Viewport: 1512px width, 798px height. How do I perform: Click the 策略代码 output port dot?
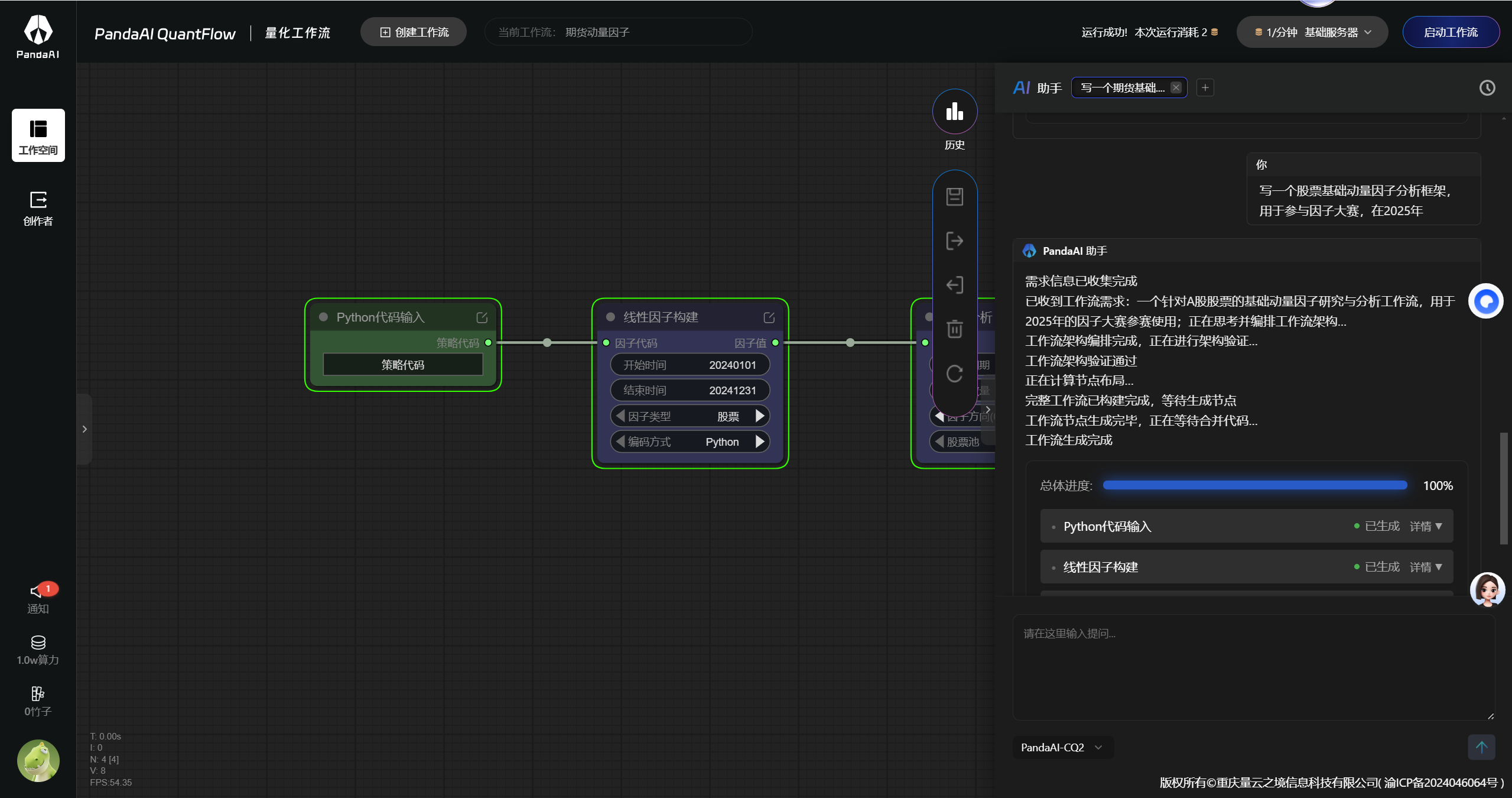point(488,343)
